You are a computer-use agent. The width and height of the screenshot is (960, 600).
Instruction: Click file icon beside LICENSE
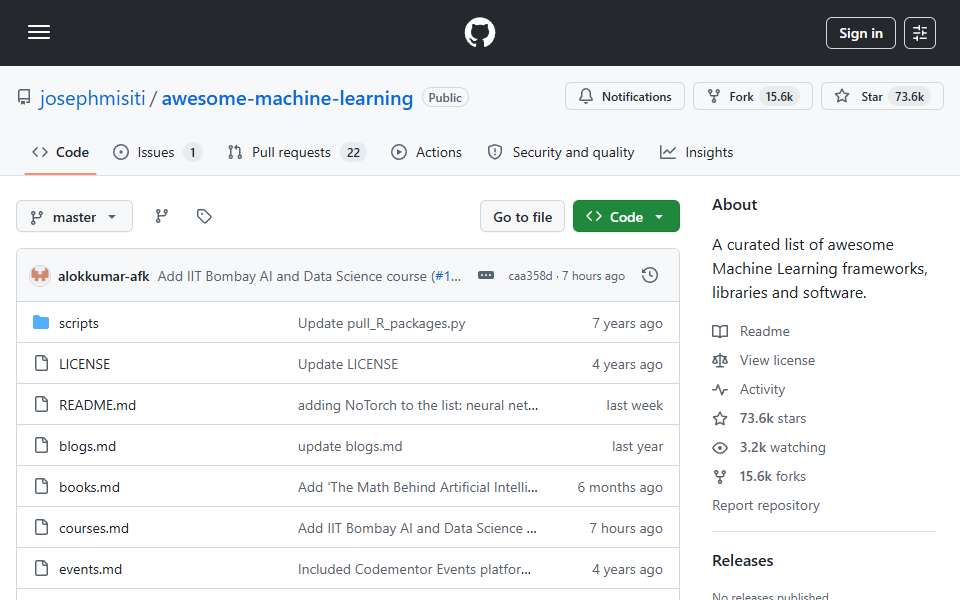(x=41, y=364)
